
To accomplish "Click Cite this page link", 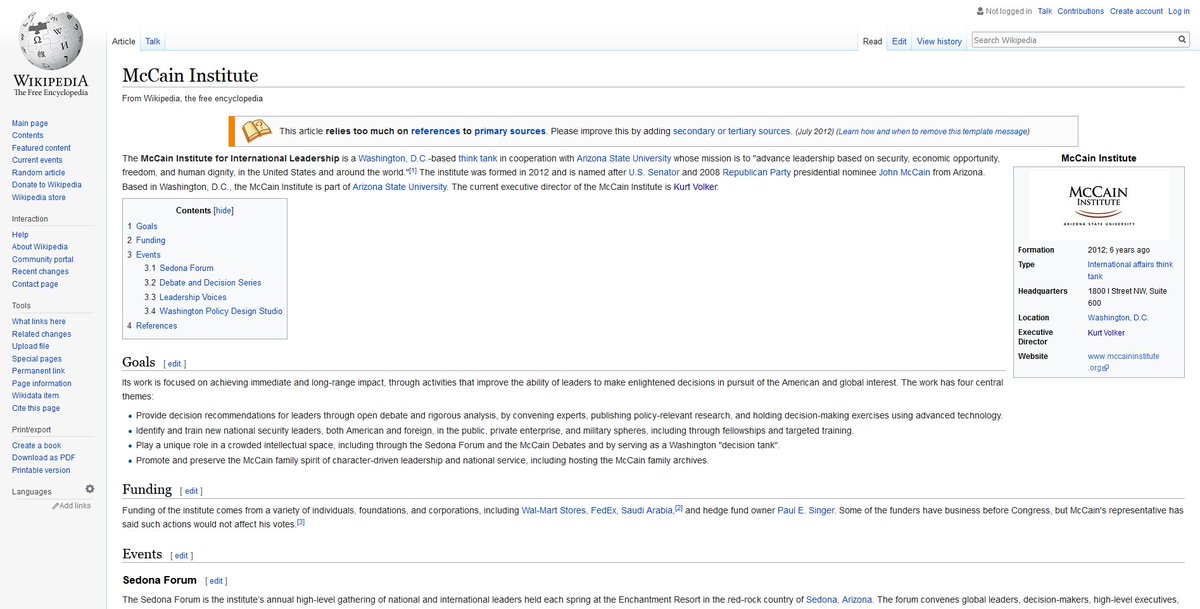I will point(36,408).
